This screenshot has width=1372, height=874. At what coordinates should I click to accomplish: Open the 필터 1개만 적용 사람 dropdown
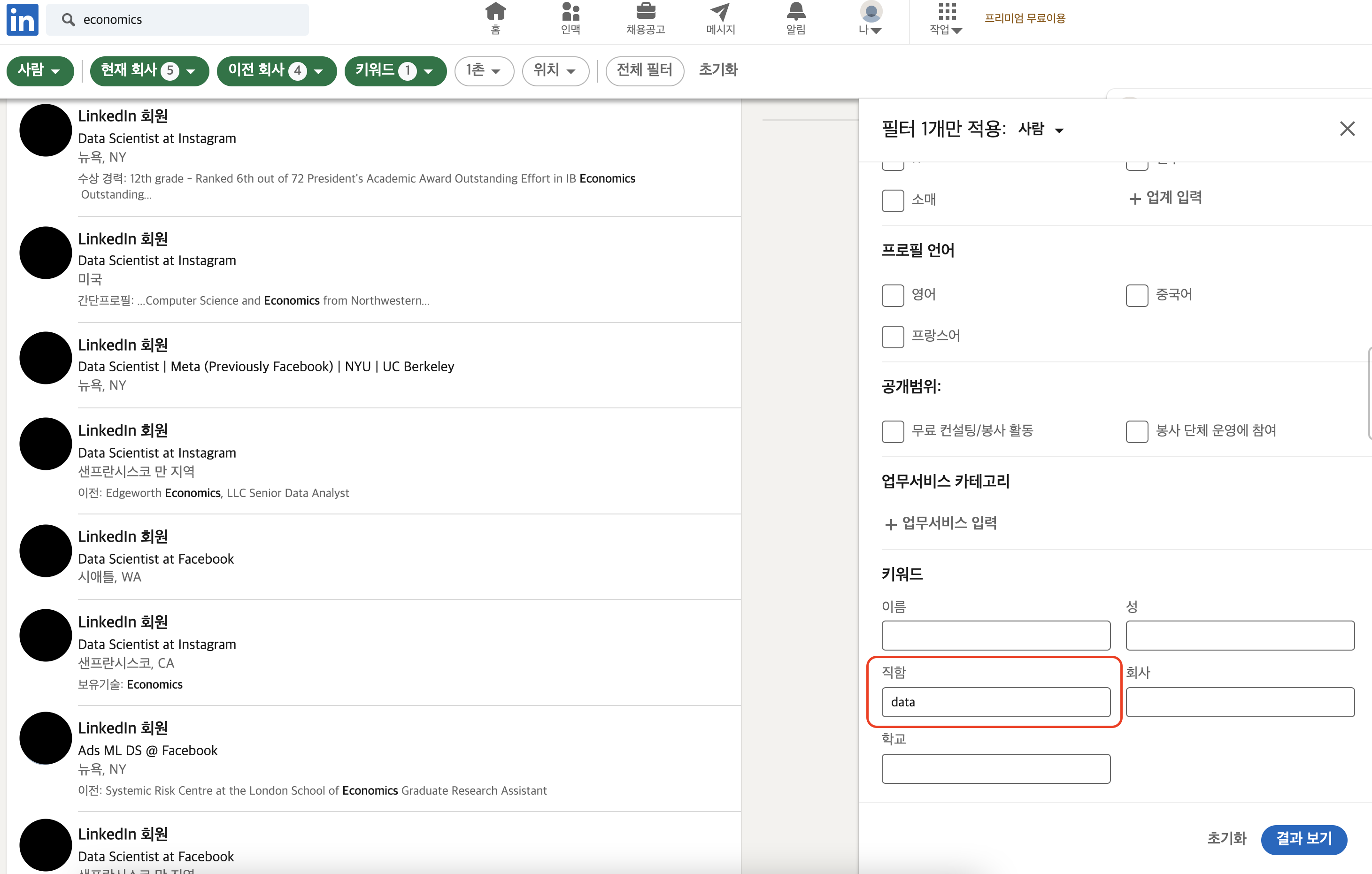(x=1041, y=130)
